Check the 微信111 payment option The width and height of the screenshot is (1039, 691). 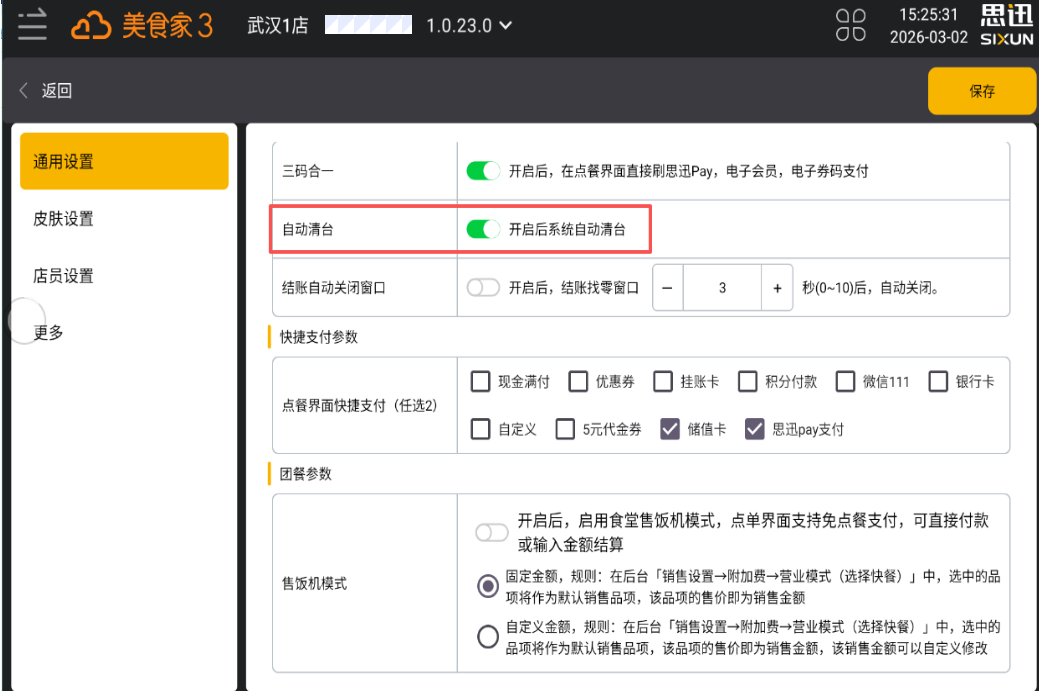coord(845,381)
